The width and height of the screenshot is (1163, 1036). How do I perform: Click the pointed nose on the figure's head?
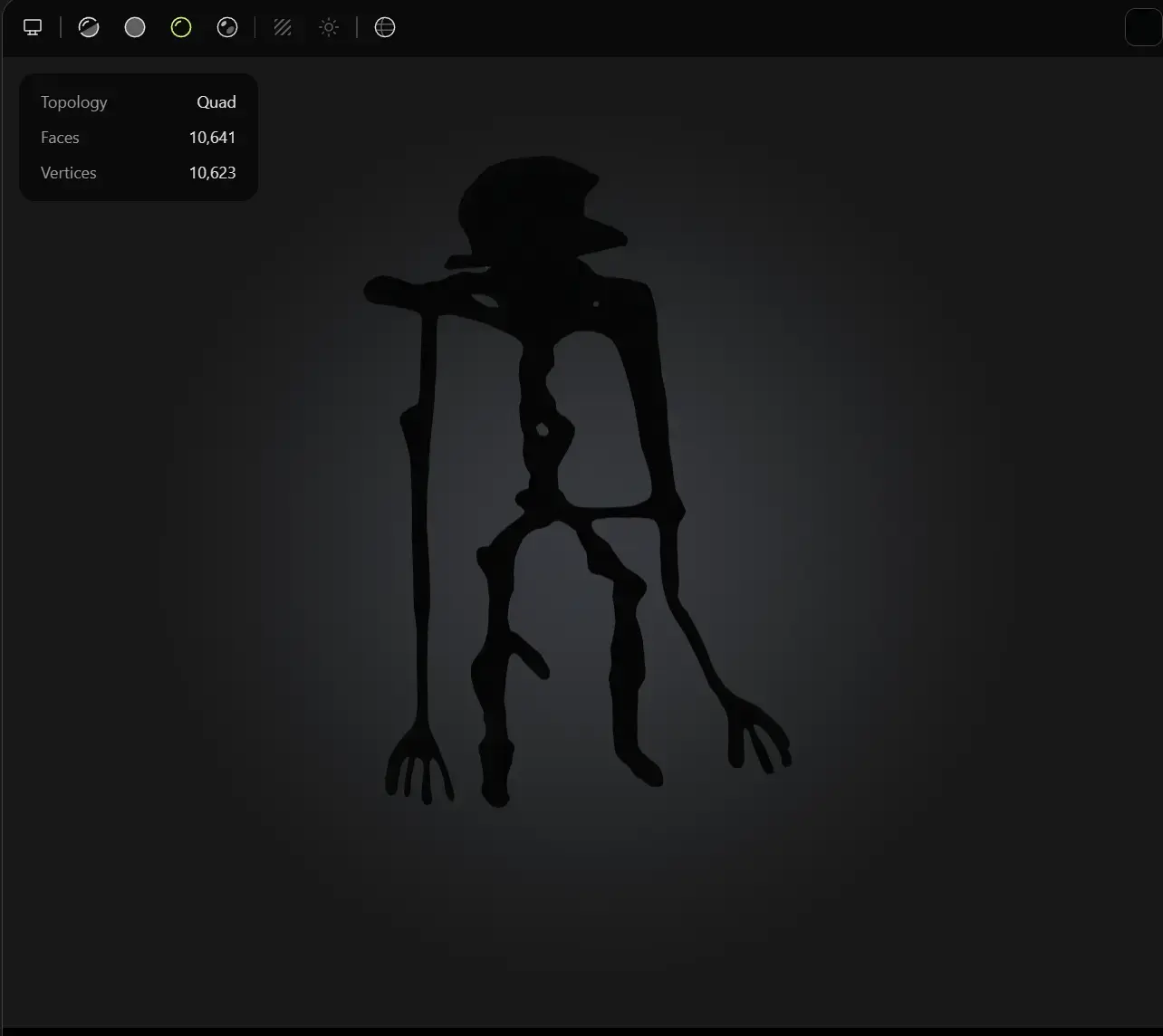[609, 238]
